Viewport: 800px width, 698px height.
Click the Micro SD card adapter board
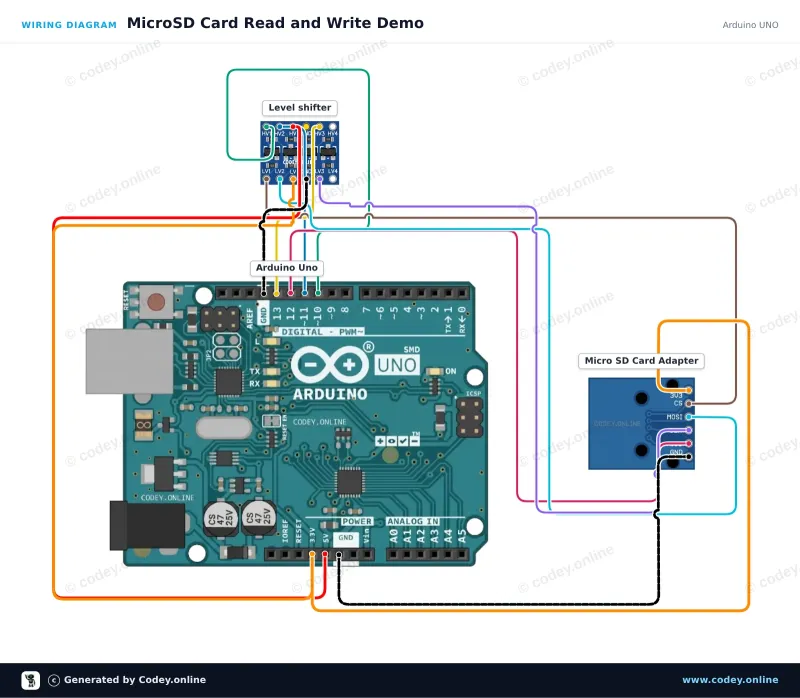[641, 423]
